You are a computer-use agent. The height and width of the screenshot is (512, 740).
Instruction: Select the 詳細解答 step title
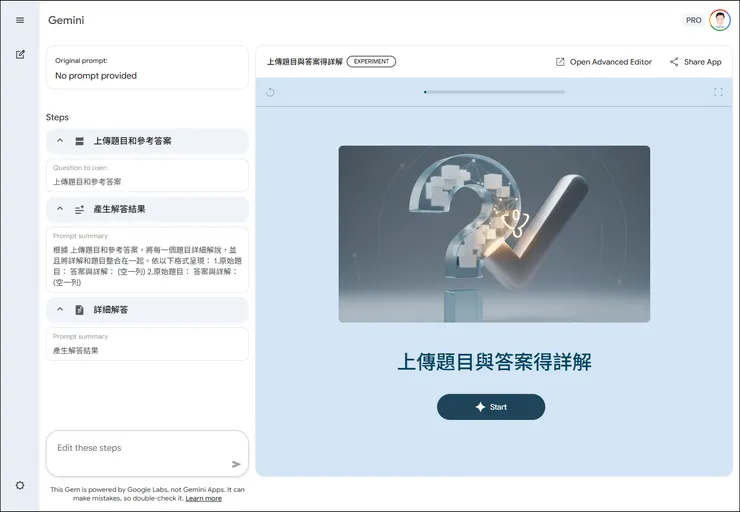(111, 310)
